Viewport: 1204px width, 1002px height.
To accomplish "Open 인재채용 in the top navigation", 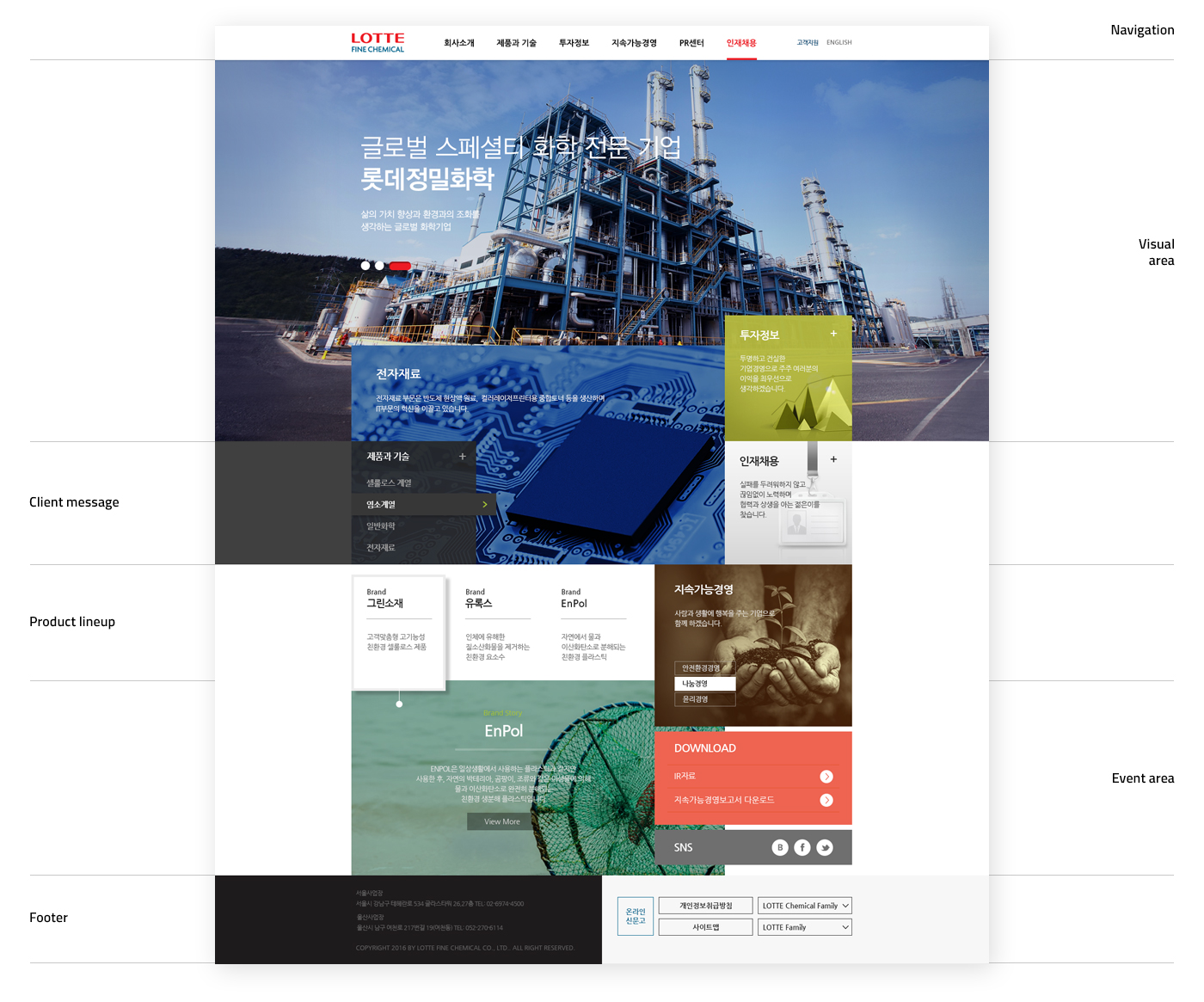I will pyautogui.click(x=741, y=43).
